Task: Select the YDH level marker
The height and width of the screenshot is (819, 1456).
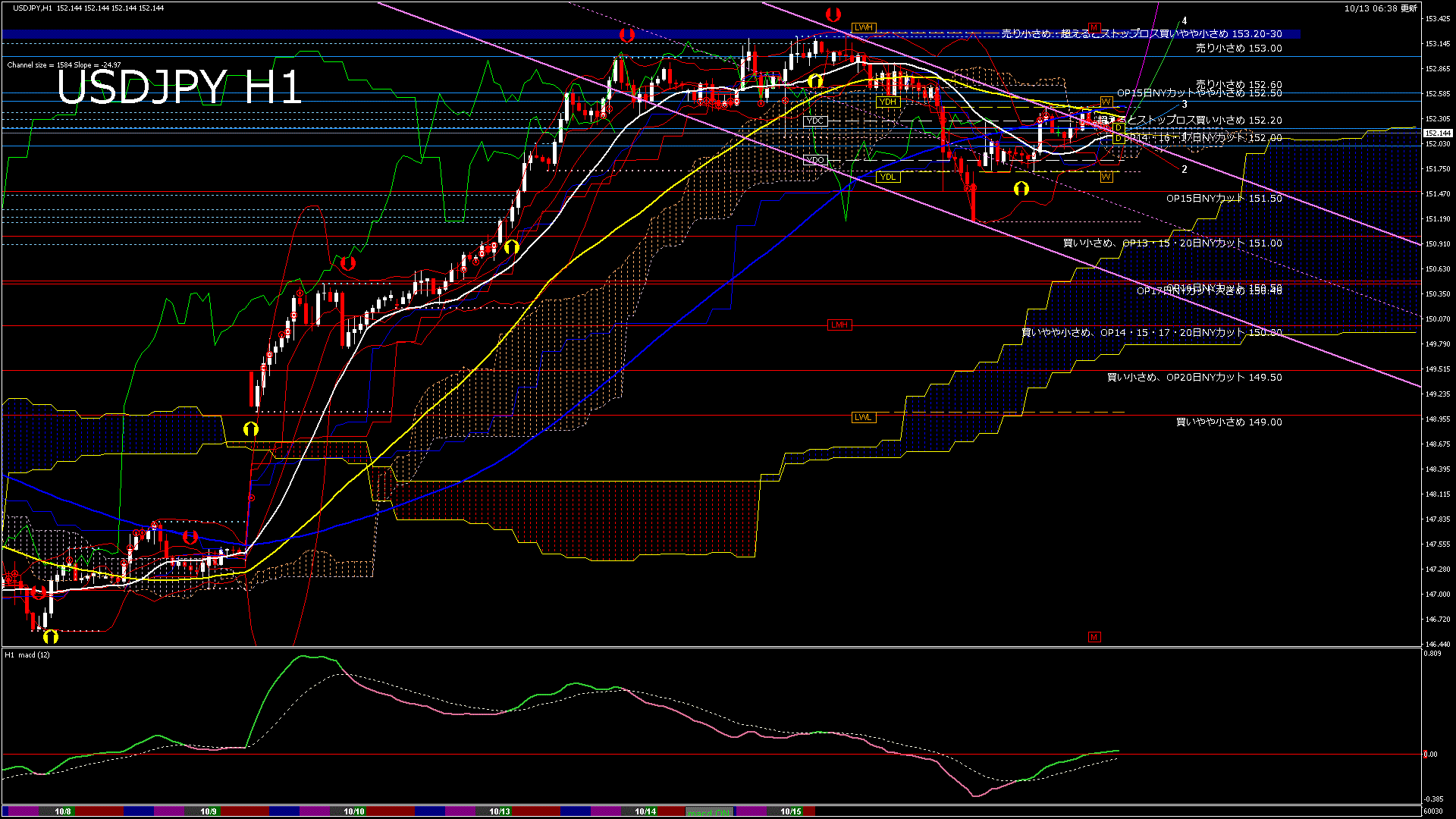Action: pyautogui.click(x=887, y=102)
